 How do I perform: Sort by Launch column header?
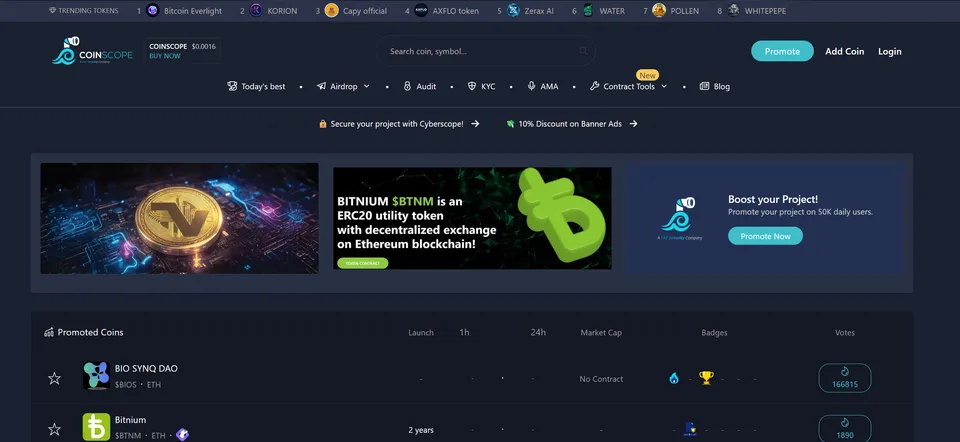[x=421, y=332]
